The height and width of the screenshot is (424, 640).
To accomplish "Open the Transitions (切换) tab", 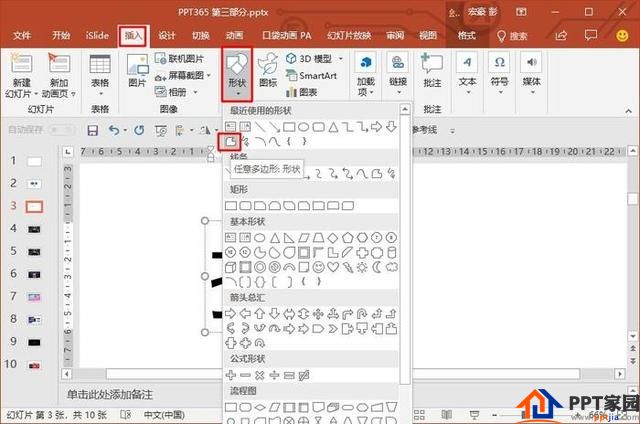I will pyautogui.click(x=200, y=36).
